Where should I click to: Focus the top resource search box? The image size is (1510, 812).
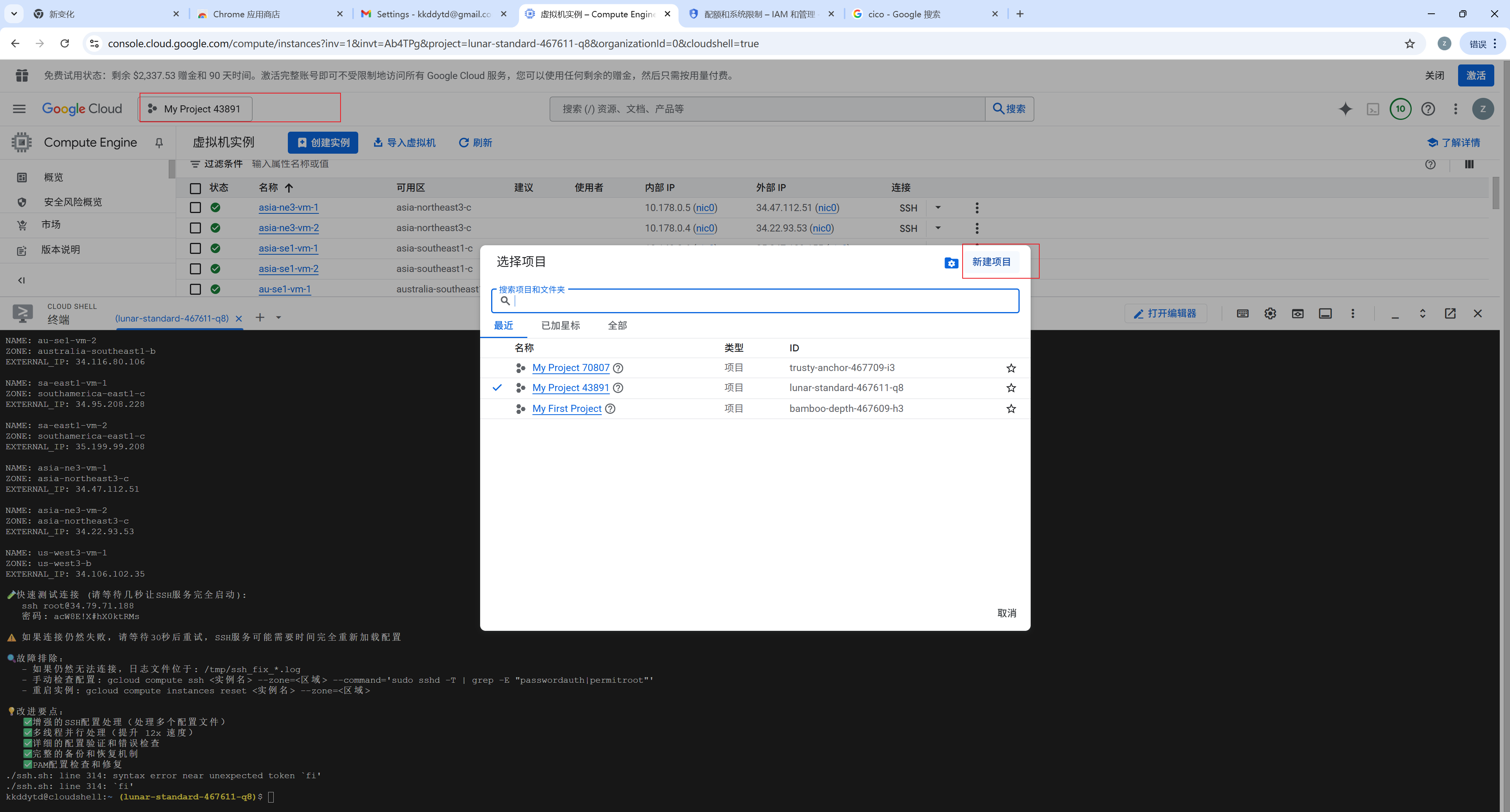click(767, 109)
